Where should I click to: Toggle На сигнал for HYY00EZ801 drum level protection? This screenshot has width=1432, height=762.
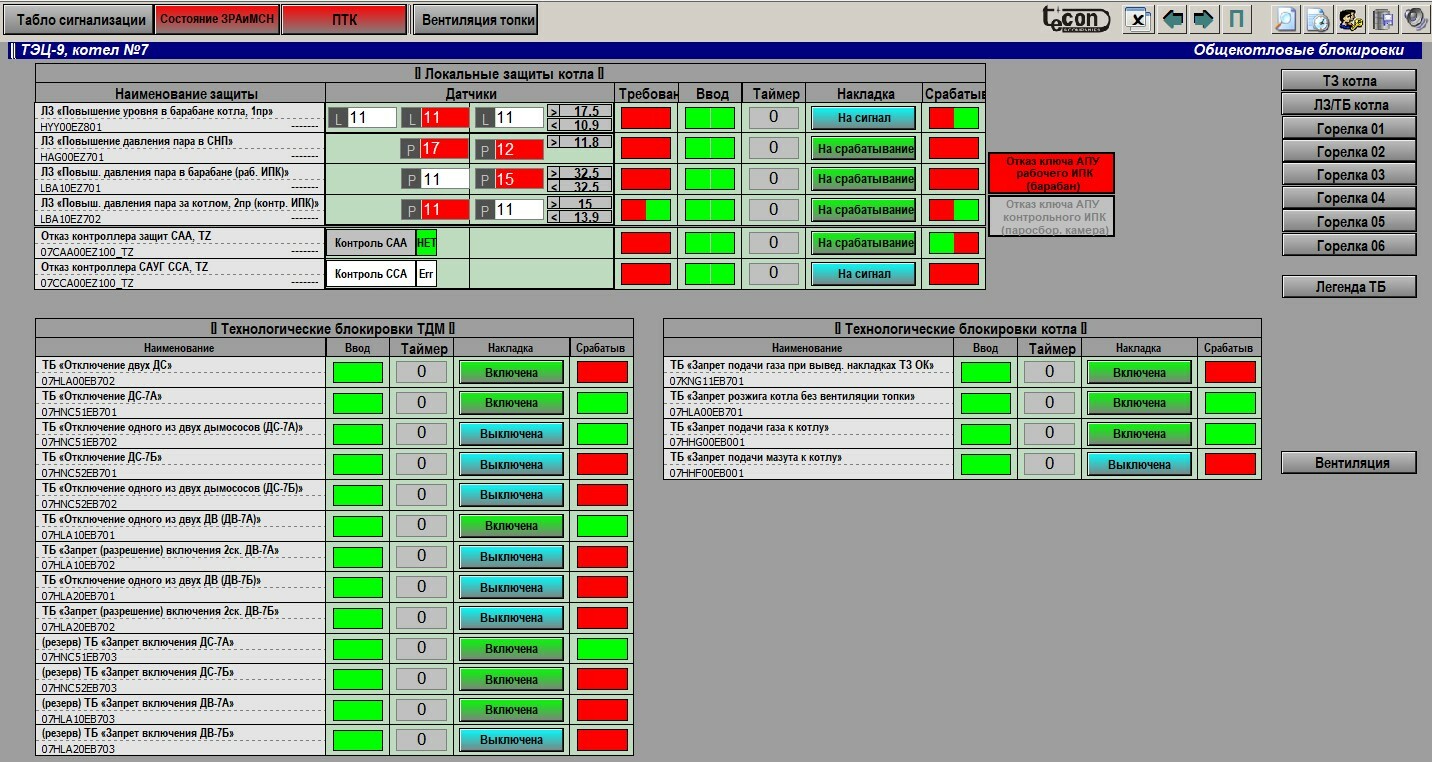pyautogui.click(x=863, y=118)
